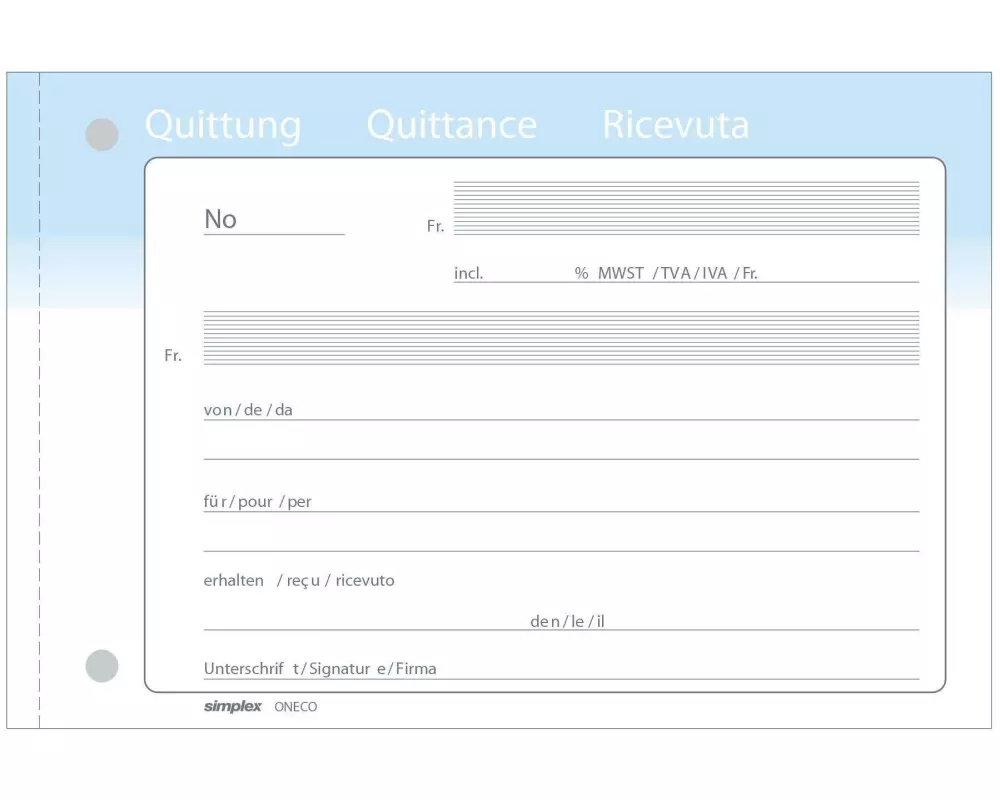
Task: Click the dashed perforation line on left edge
Action: pos(40,400)
